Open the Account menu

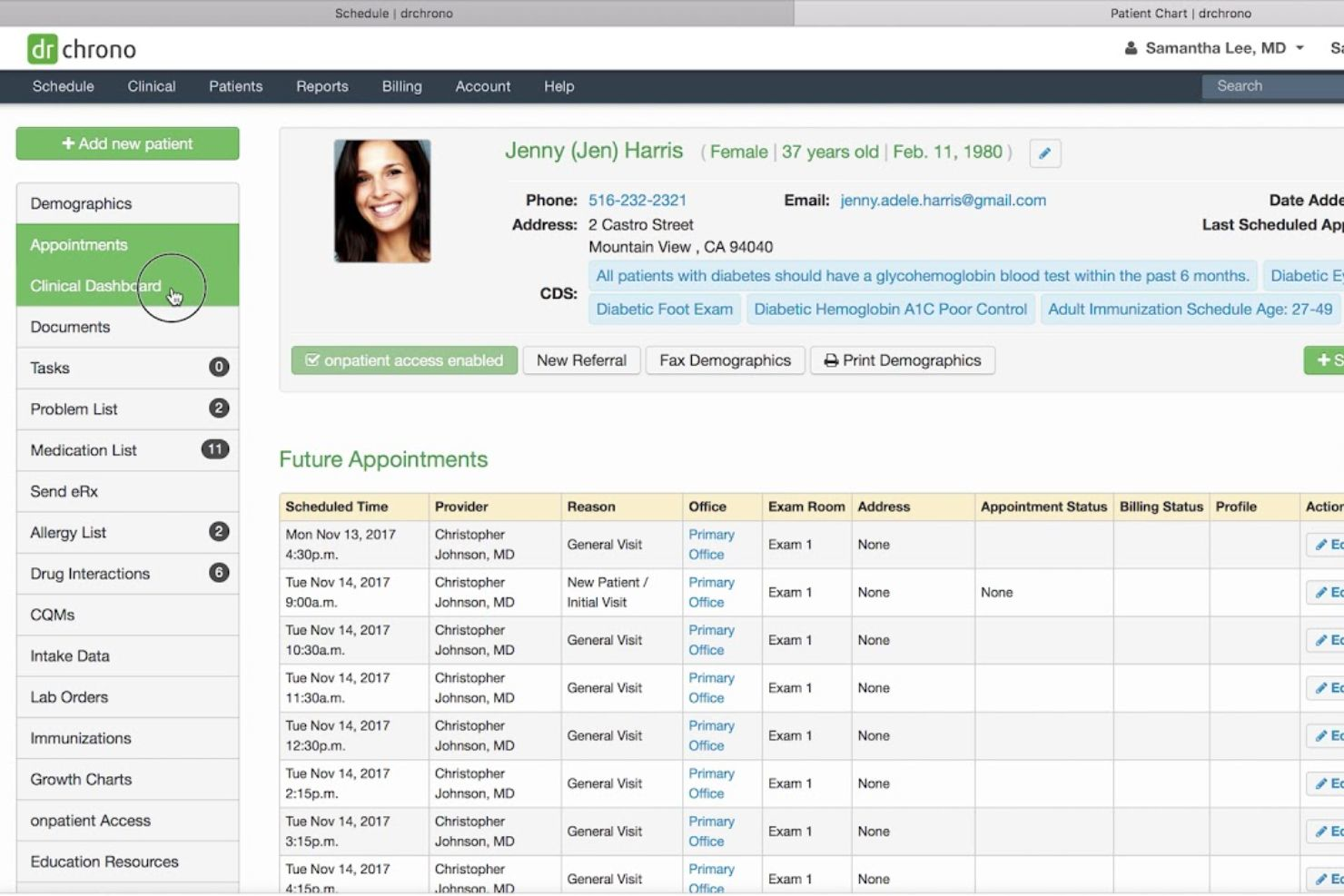pos(483,86)
